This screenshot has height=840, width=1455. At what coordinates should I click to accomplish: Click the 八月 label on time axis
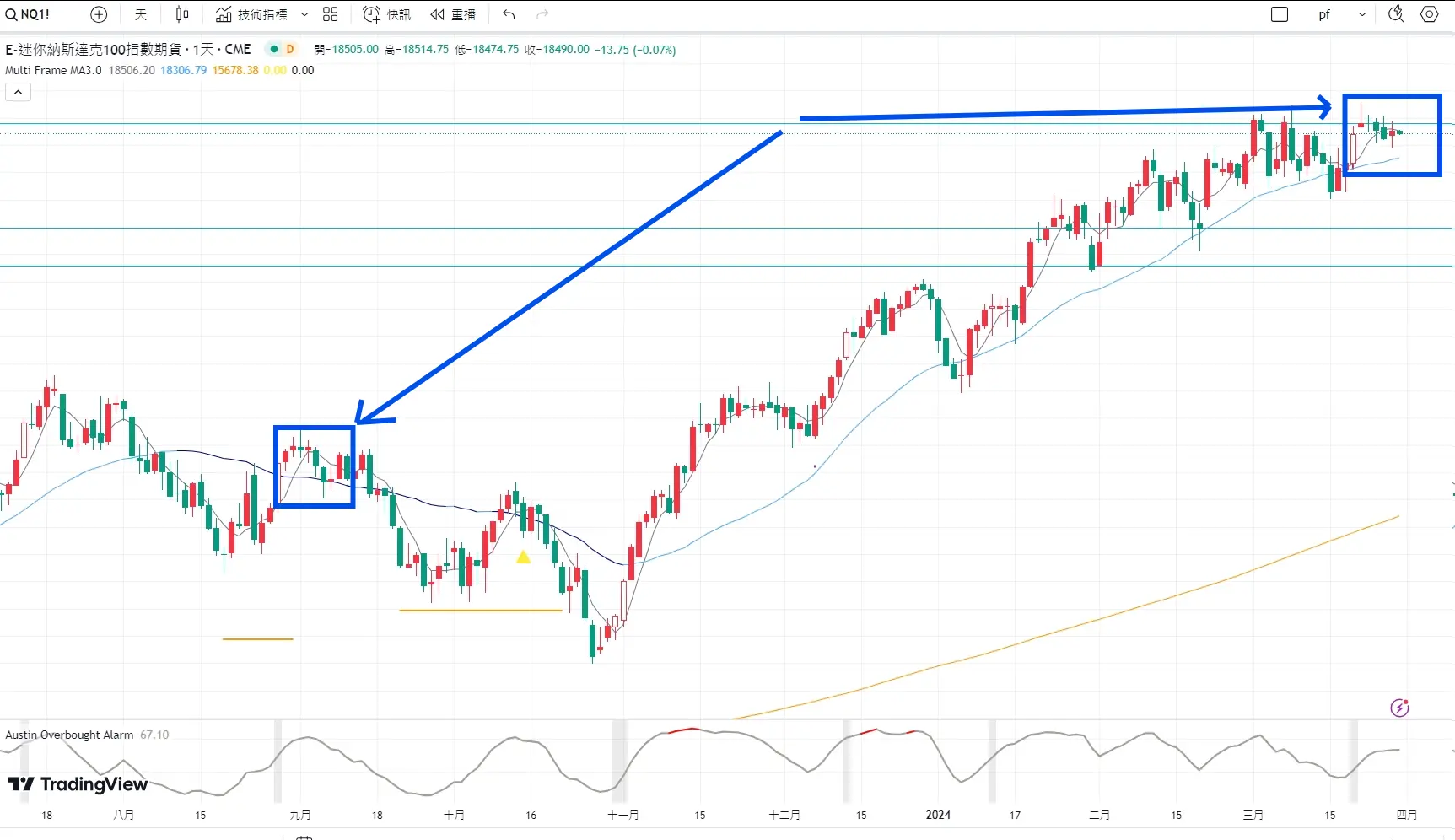(x=124, y=815)
